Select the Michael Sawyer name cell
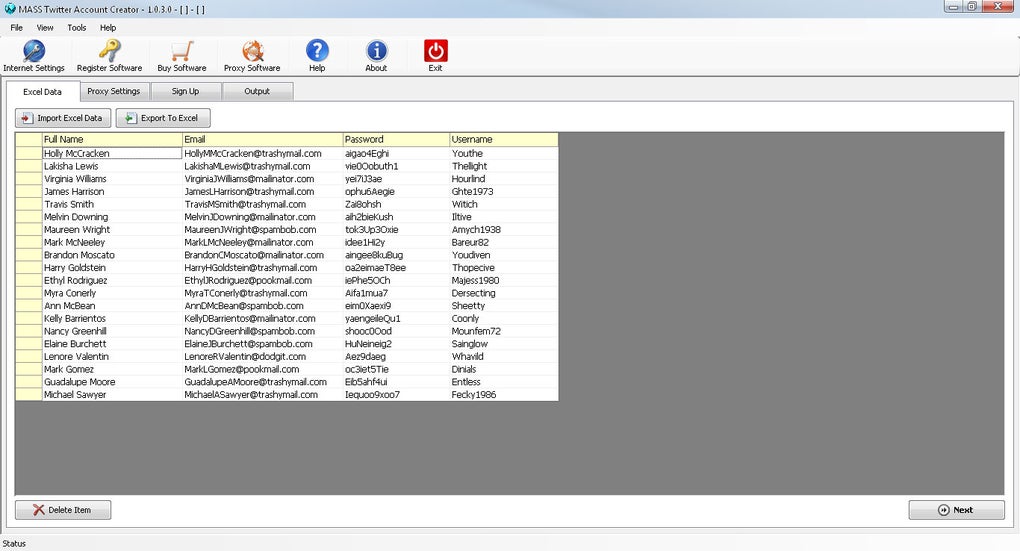The image size is (1020, 551). click(x=112, y=394)
